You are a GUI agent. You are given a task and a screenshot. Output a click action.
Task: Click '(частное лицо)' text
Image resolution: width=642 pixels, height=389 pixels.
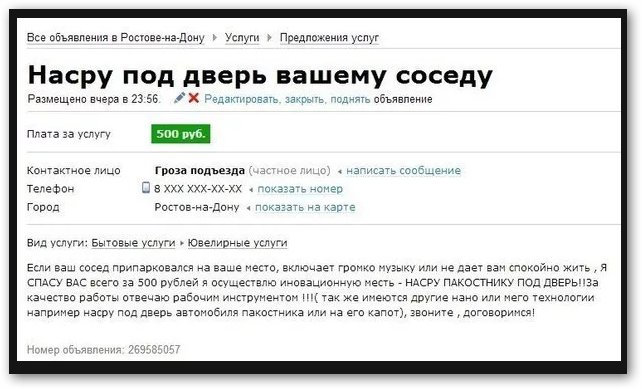(x=289, y=170)
